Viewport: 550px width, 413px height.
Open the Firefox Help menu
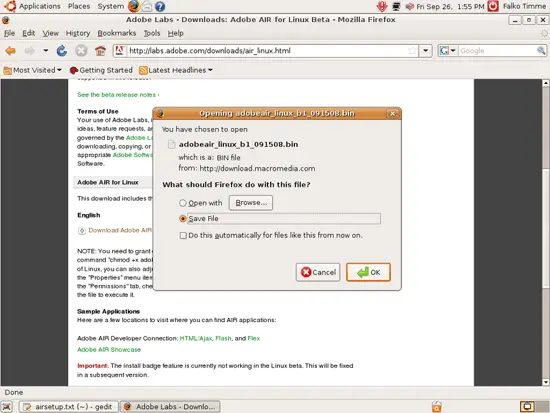click(x=175, y=33)
